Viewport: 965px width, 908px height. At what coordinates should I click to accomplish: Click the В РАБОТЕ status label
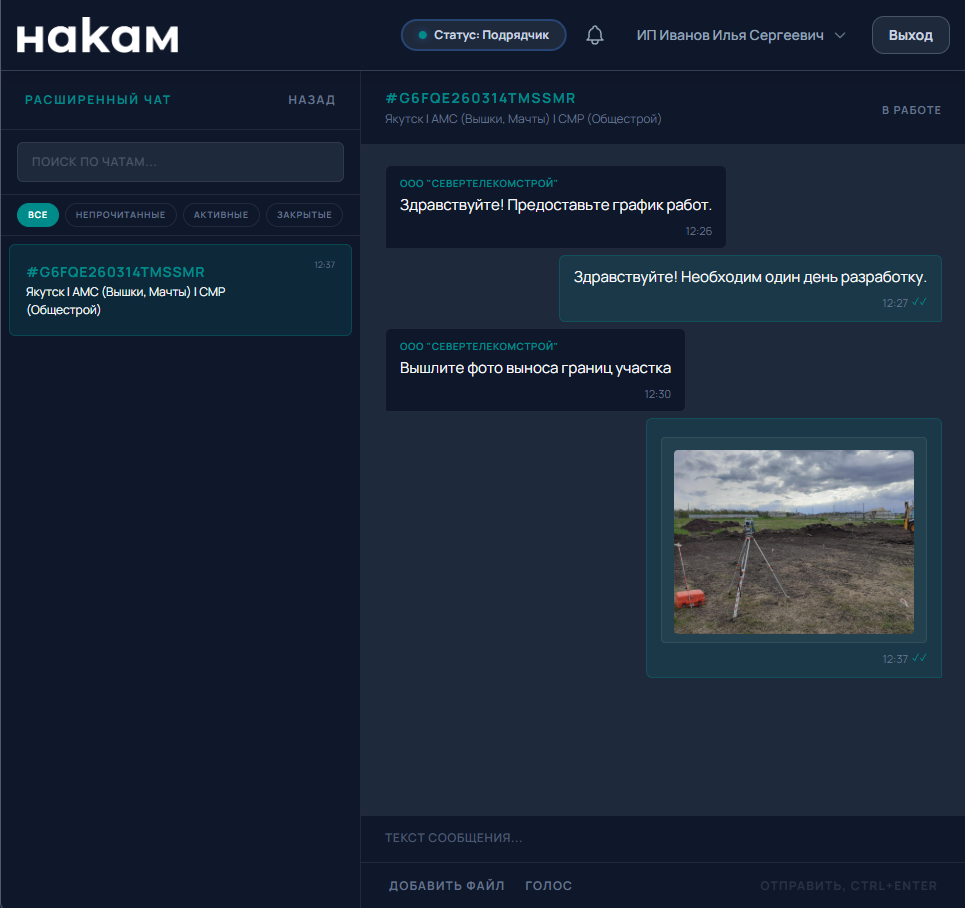tap(911, 110)
